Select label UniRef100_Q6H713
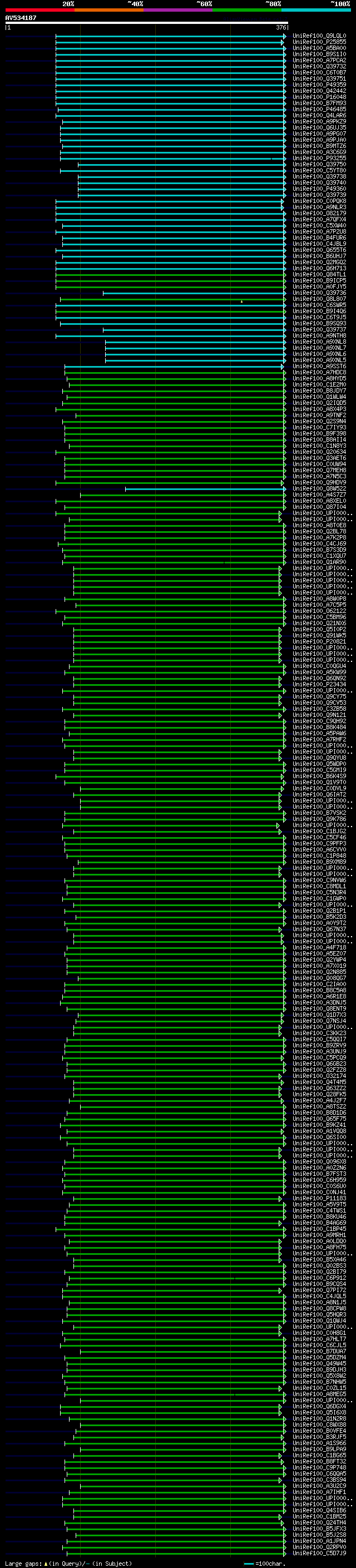The width and height of the screenshot is (356, 1568). tap(319, 269)
